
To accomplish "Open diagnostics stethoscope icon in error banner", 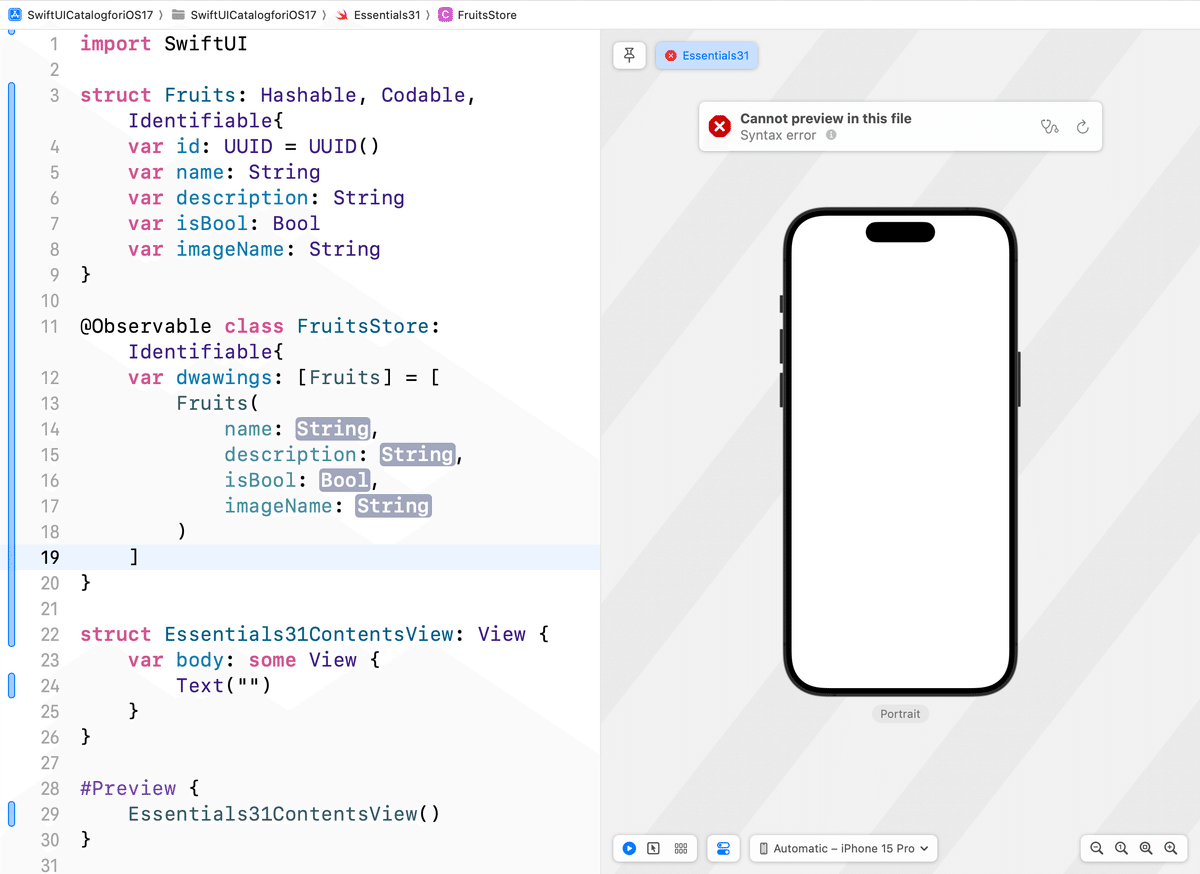I will (1049, 127).
